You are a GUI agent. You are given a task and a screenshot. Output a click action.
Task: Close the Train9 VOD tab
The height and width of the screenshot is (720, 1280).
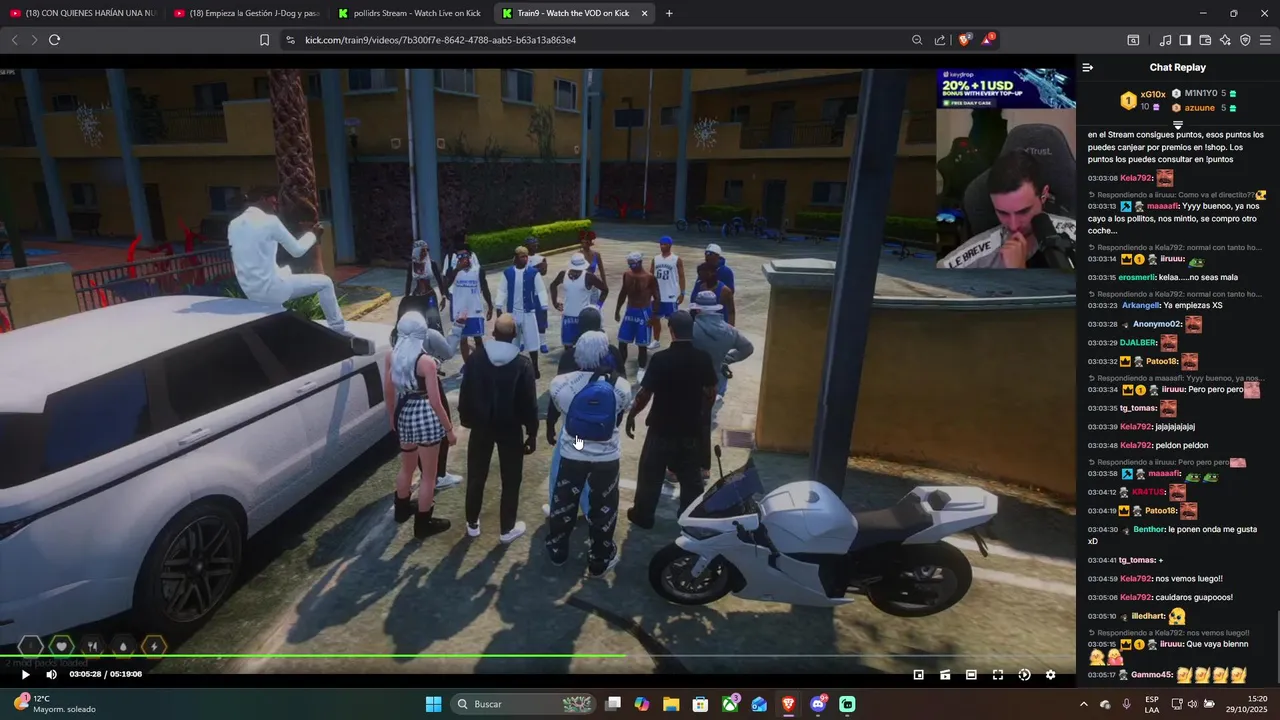644,13
